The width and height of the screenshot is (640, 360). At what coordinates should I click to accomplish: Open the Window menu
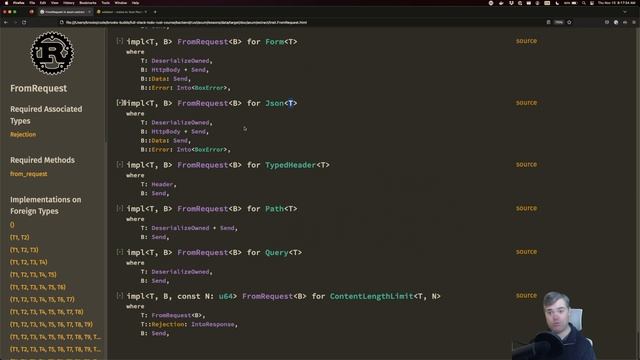point(120,3)
